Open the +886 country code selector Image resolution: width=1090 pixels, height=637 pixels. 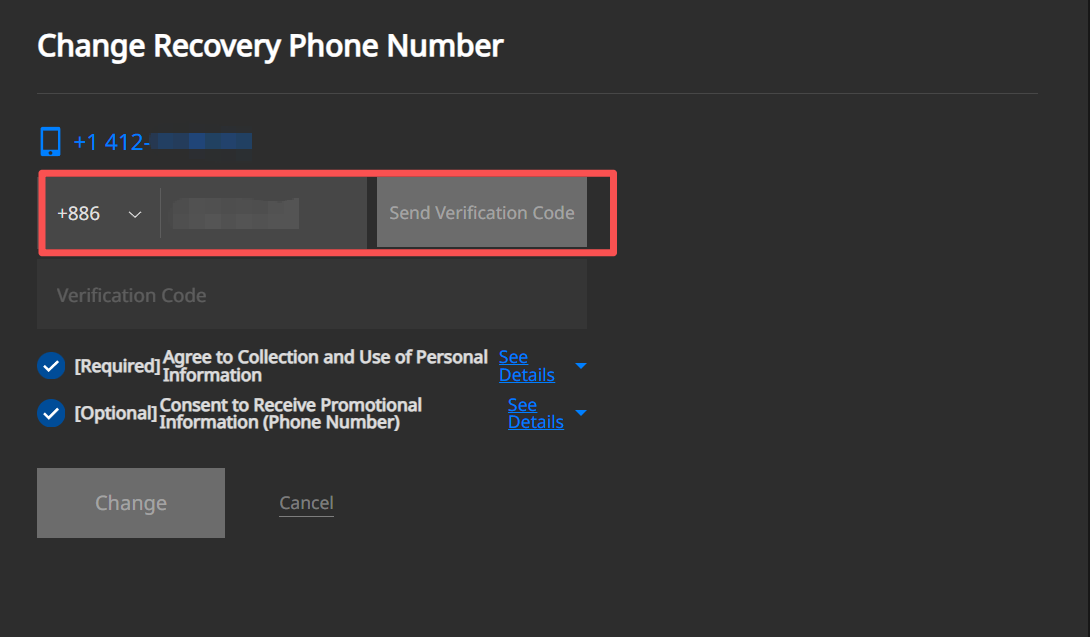pos(99,213)
